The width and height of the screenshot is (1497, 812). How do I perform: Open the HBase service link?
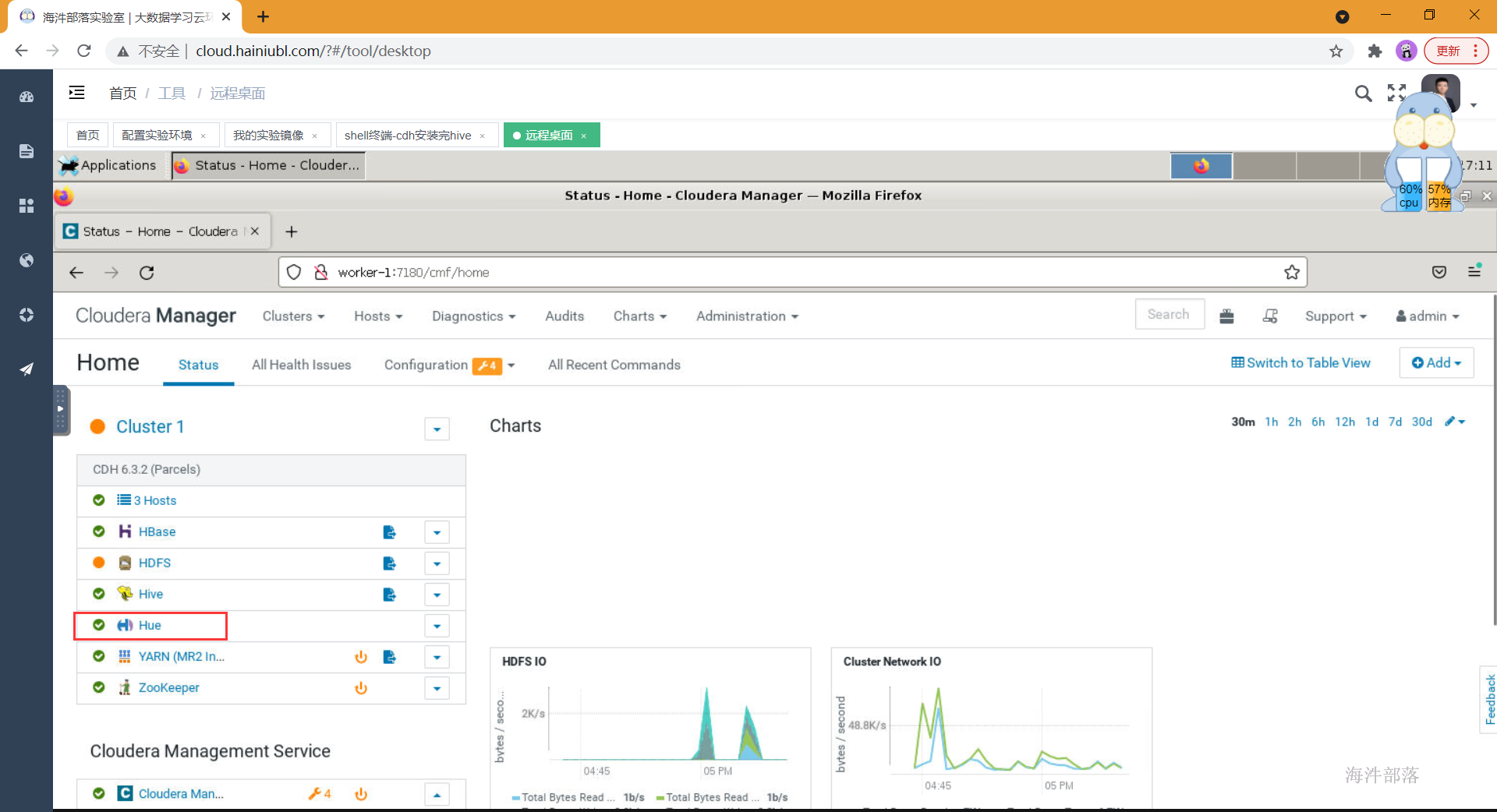[x=157, y=531]
